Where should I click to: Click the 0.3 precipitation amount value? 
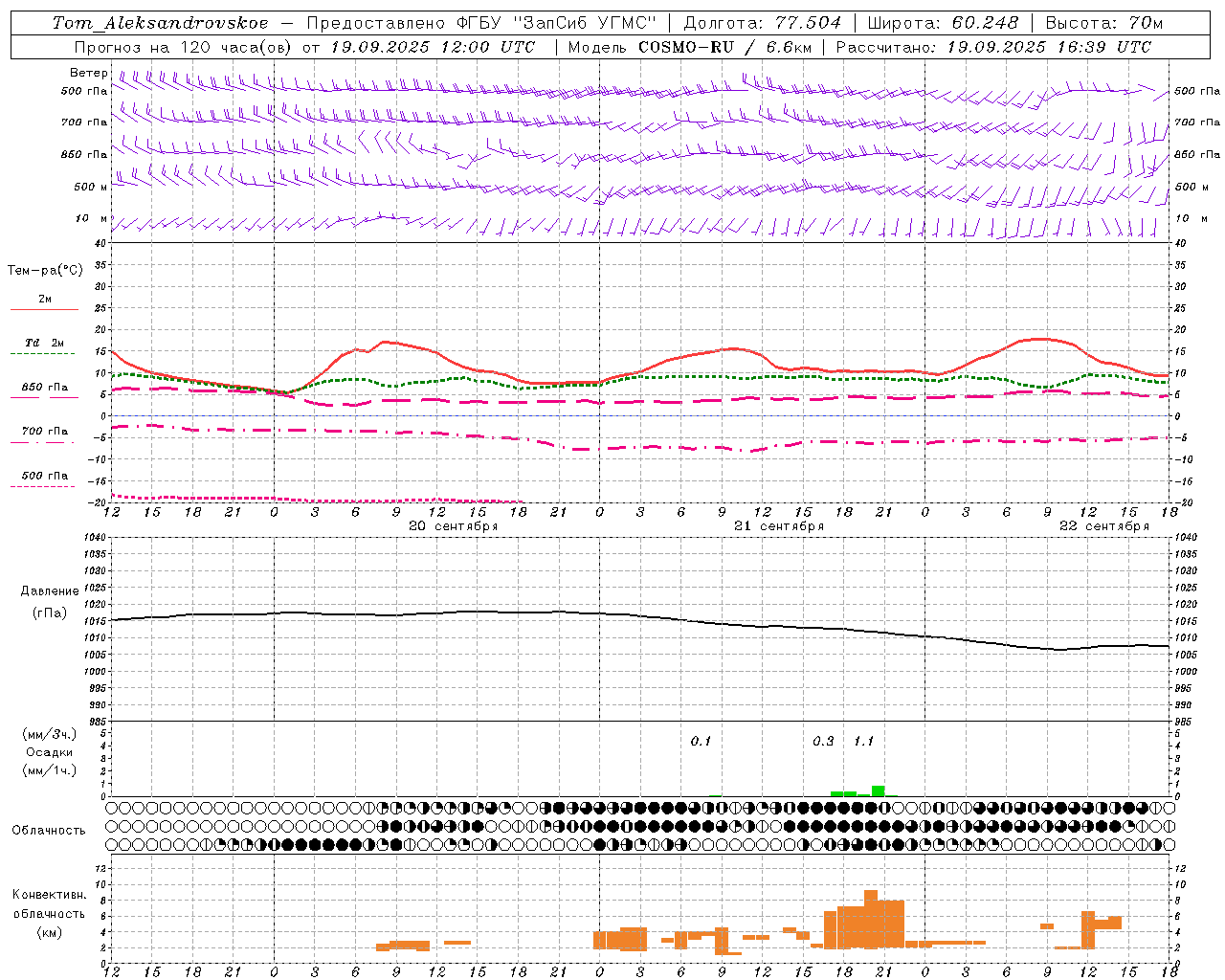[x=823, y=742]
